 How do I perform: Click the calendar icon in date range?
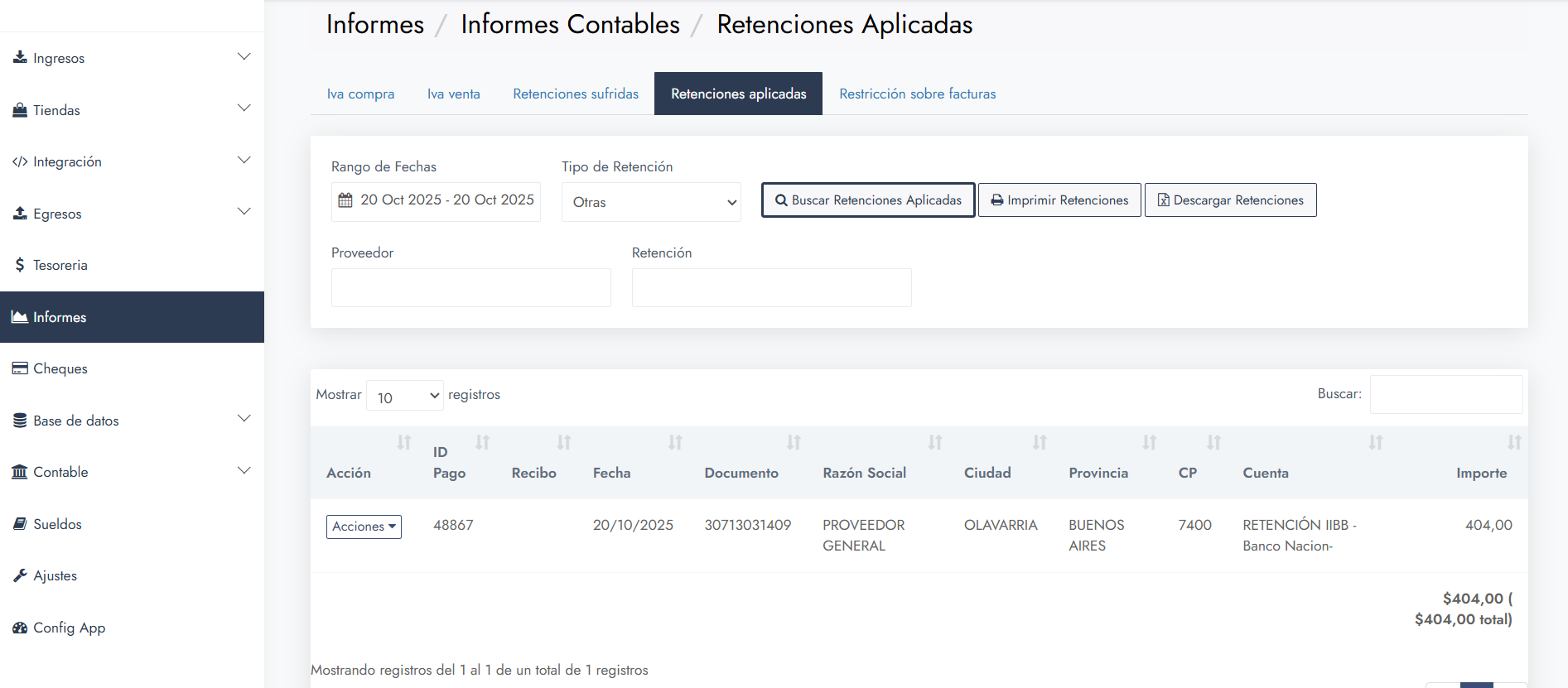[345, 200]
